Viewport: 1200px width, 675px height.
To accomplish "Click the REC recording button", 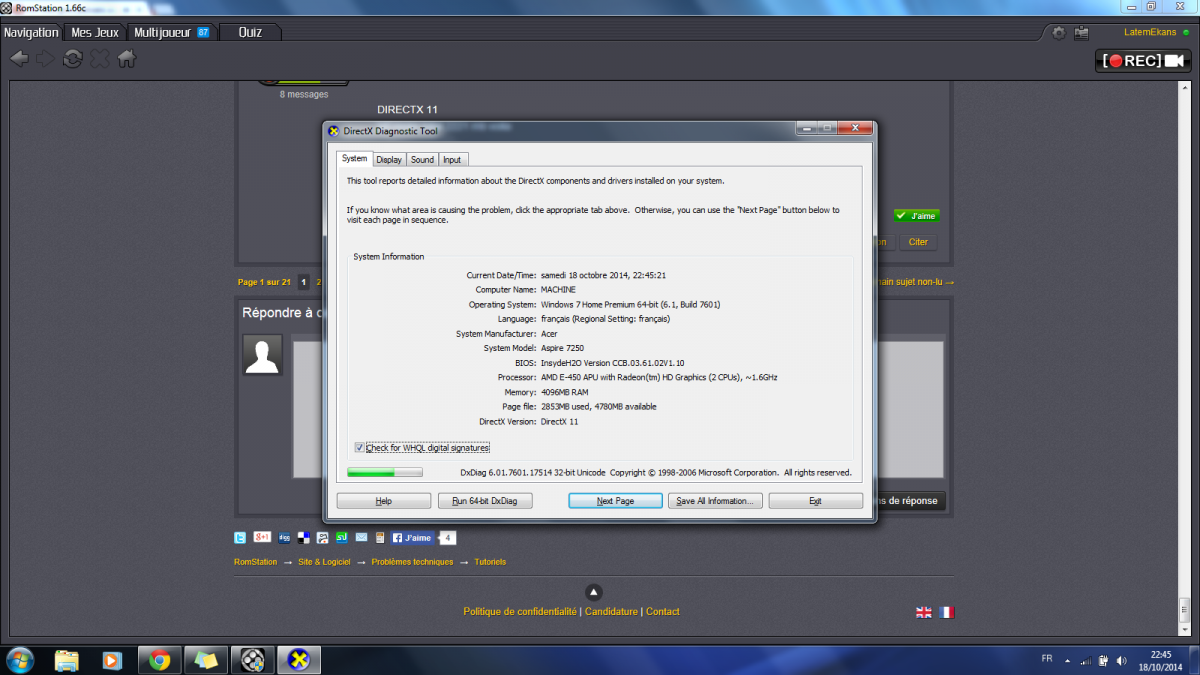I will [x=1145, y=61].
